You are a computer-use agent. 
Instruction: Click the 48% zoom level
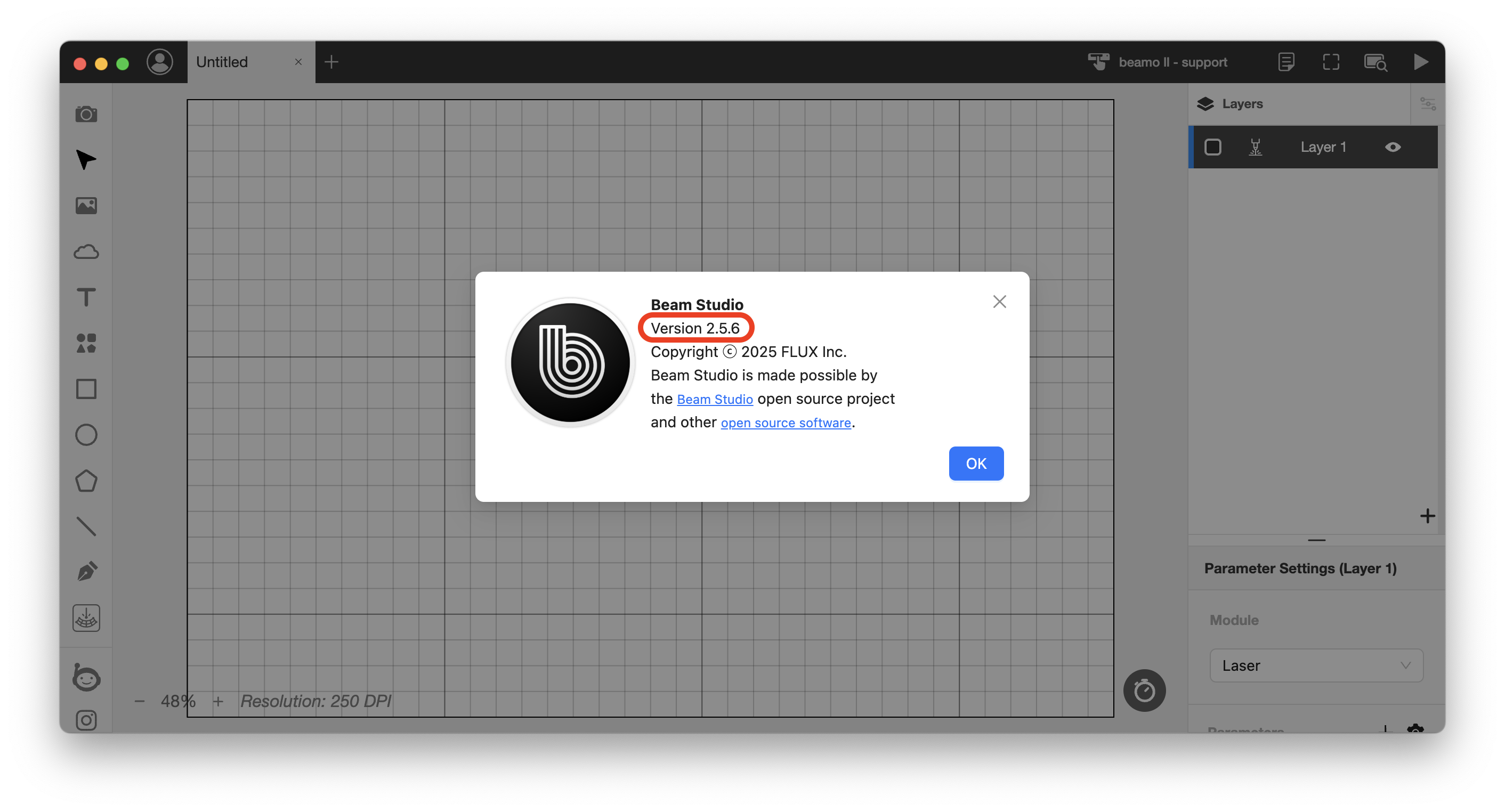(x=178, y=701)
